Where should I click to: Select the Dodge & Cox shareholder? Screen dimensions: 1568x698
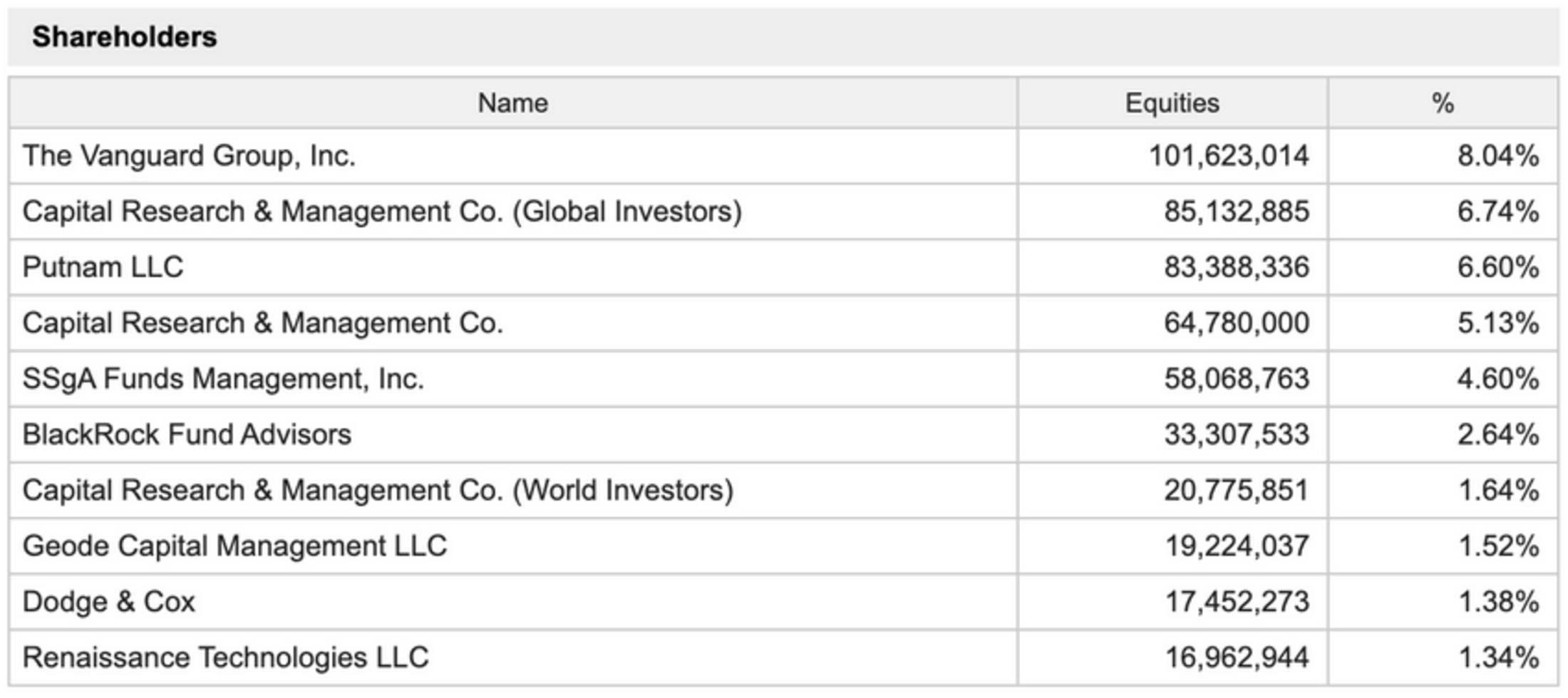(109, 602)
